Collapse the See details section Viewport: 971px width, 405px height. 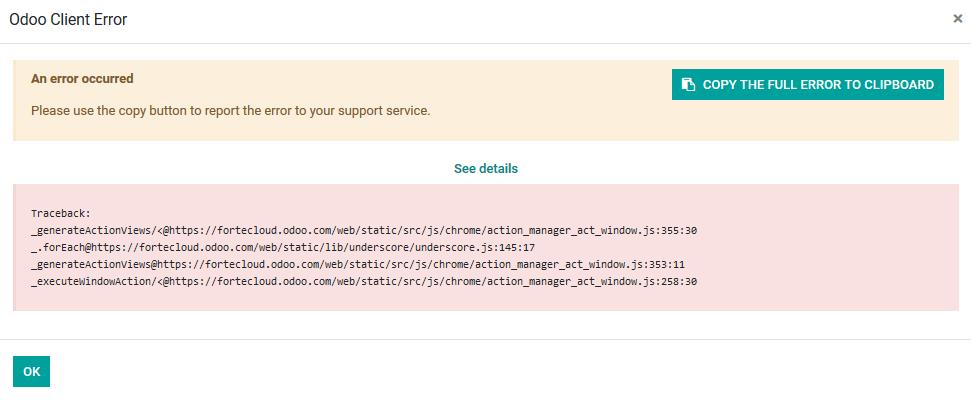[x=485, y=169]
